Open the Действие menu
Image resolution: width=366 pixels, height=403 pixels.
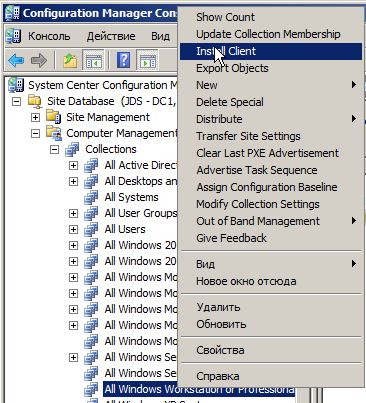(111, 36)
